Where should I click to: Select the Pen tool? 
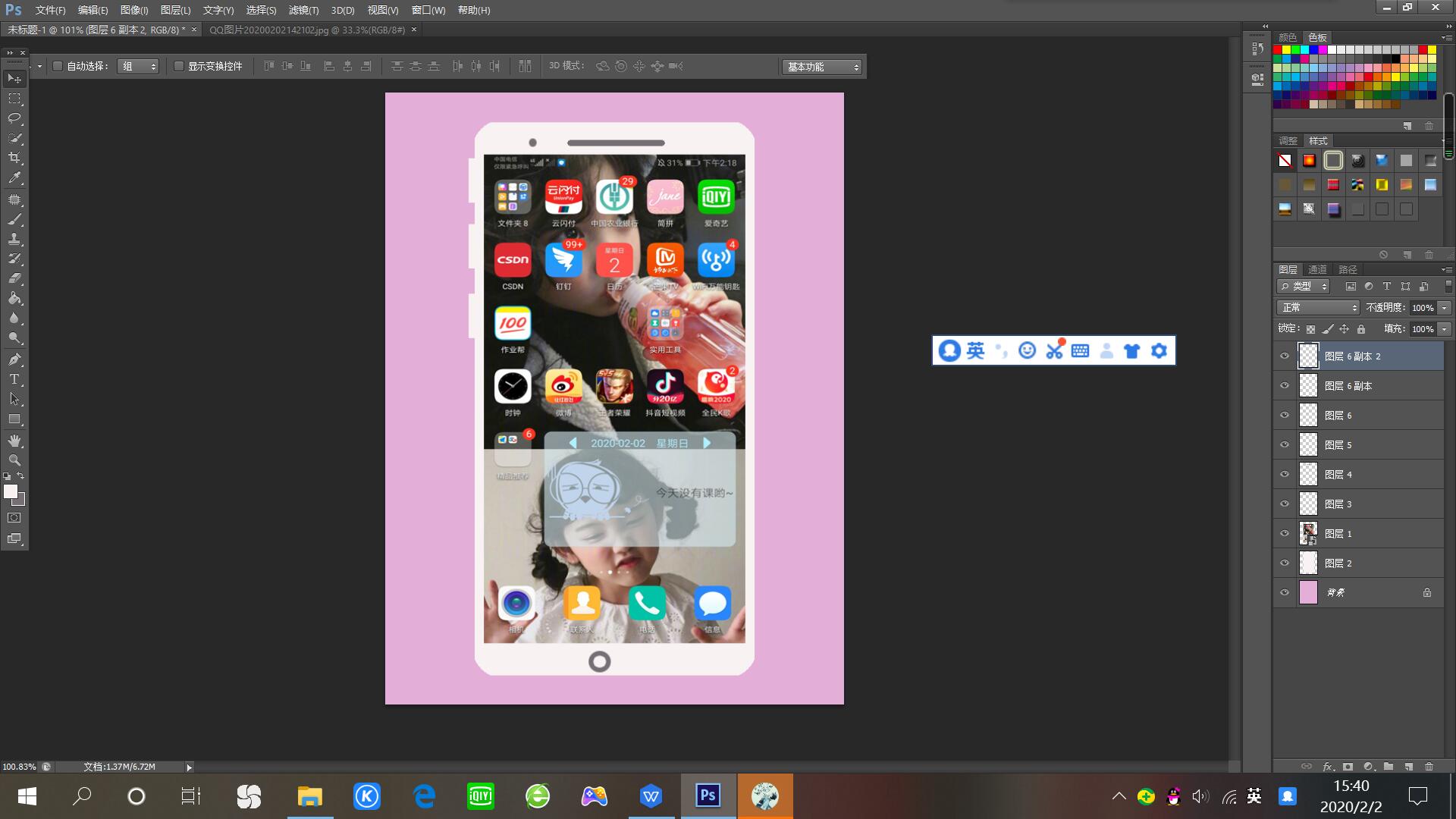point(14,359)
